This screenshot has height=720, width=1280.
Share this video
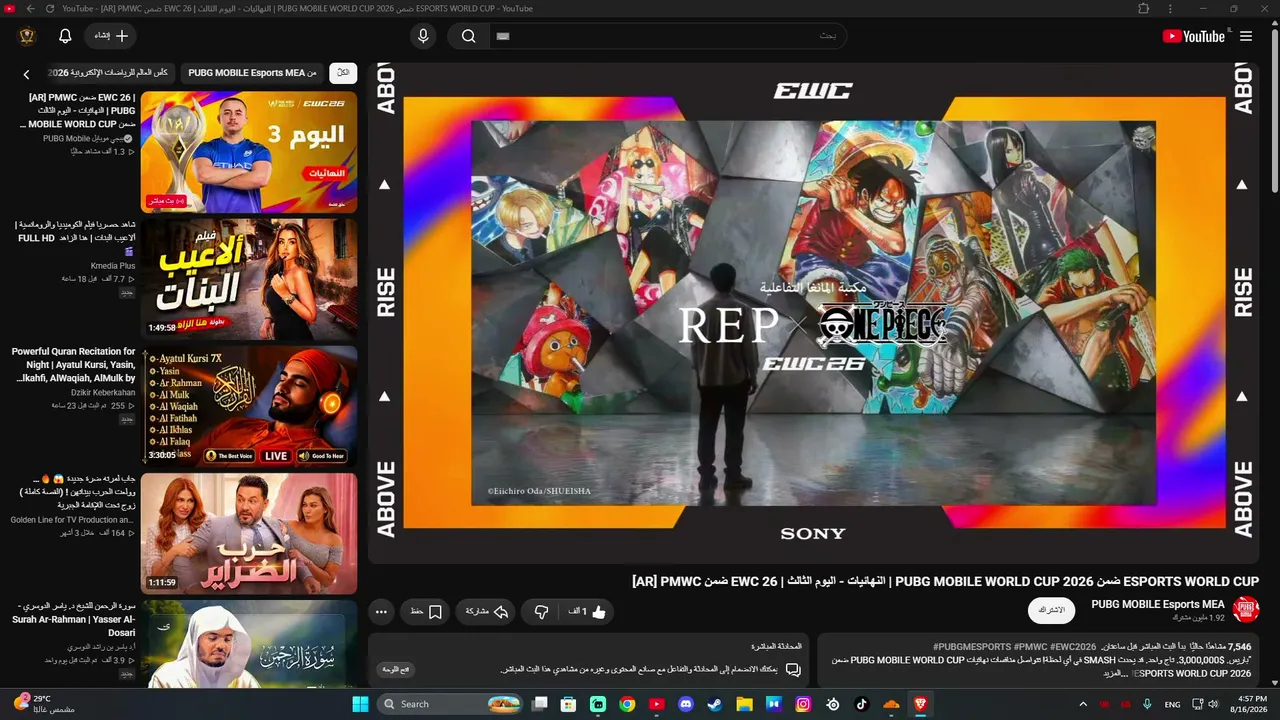tap(487, 611)
